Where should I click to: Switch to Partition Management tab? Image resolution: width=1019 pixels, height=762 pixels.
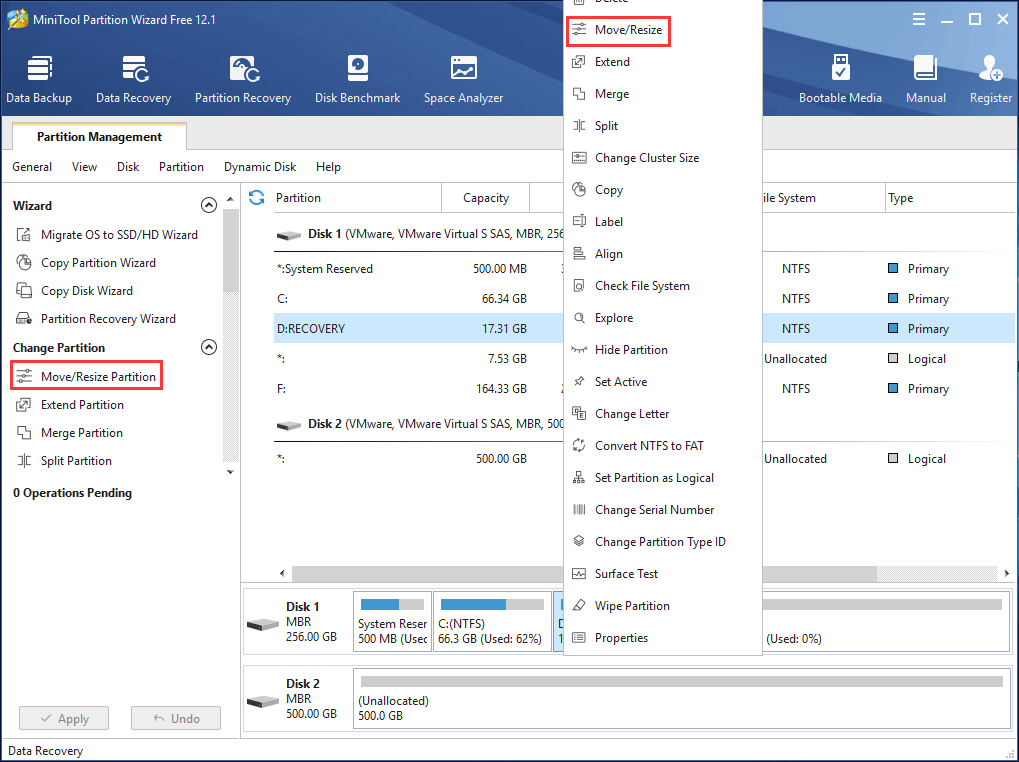click(x=99, y=136)
